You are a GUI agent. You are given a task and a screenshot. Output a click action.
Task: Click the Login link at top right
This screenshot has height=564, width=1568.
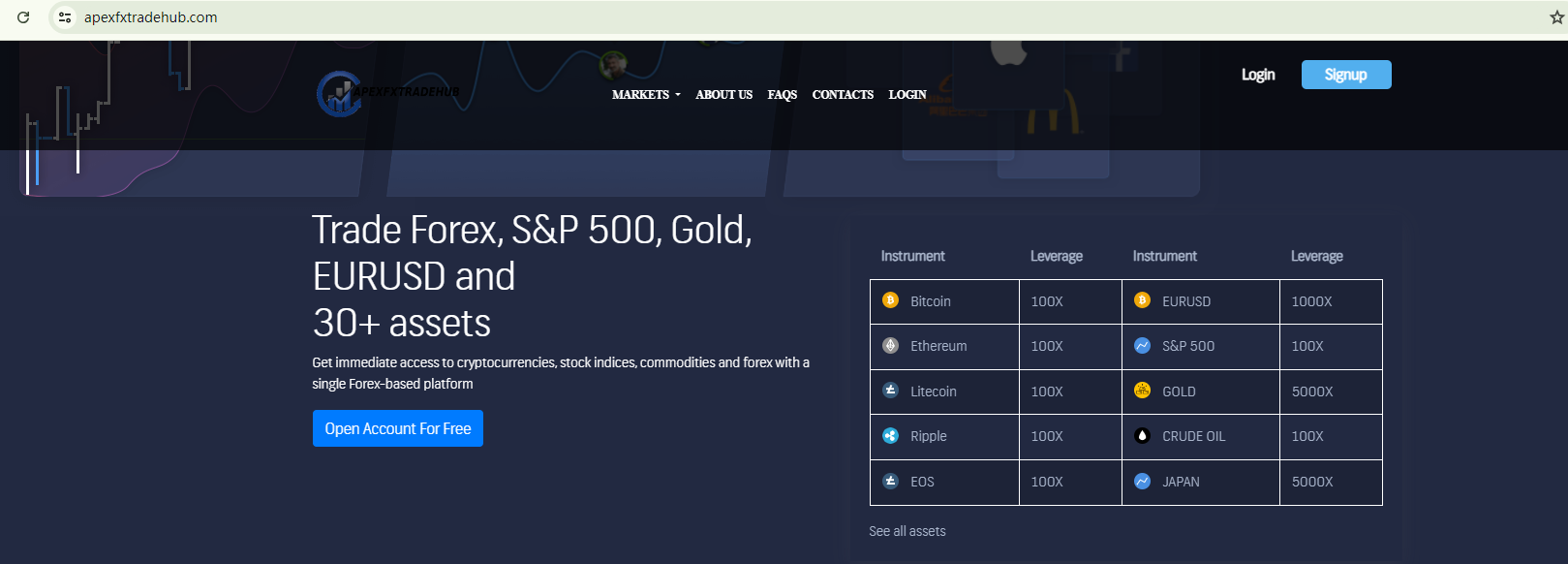coord(1258,75)
